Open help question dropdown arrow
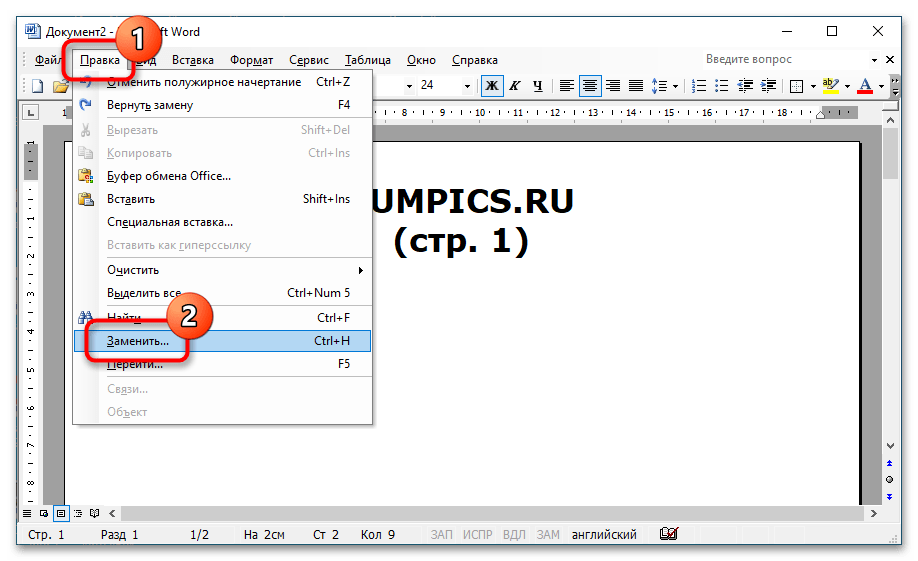This screenshot has width=918, height=561. tap(874, 60)
